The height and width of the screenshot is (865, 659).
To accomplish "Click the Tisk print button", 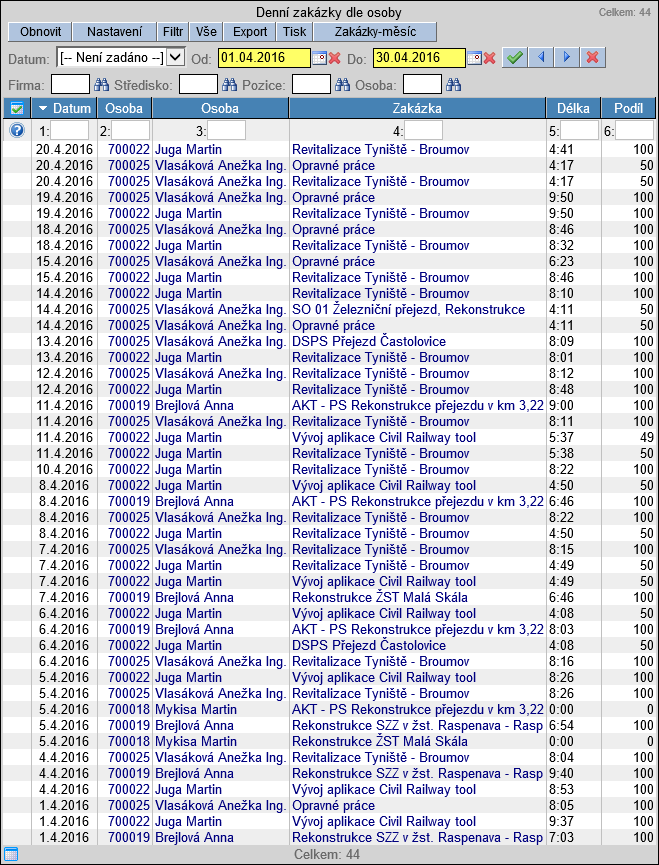I will click(x=294, y=31).
